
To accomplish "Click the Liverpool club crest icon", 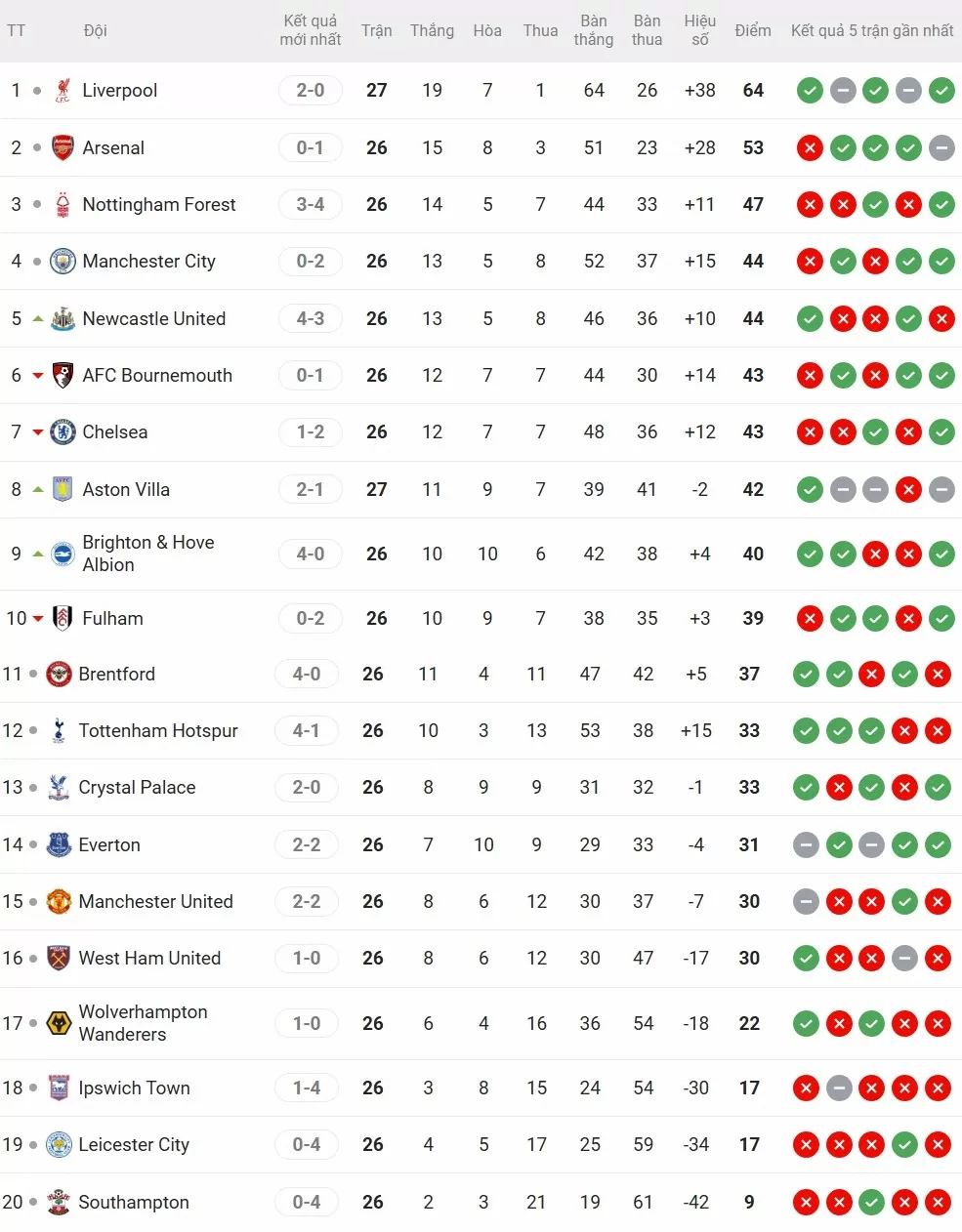I will (x=63, y=91).
